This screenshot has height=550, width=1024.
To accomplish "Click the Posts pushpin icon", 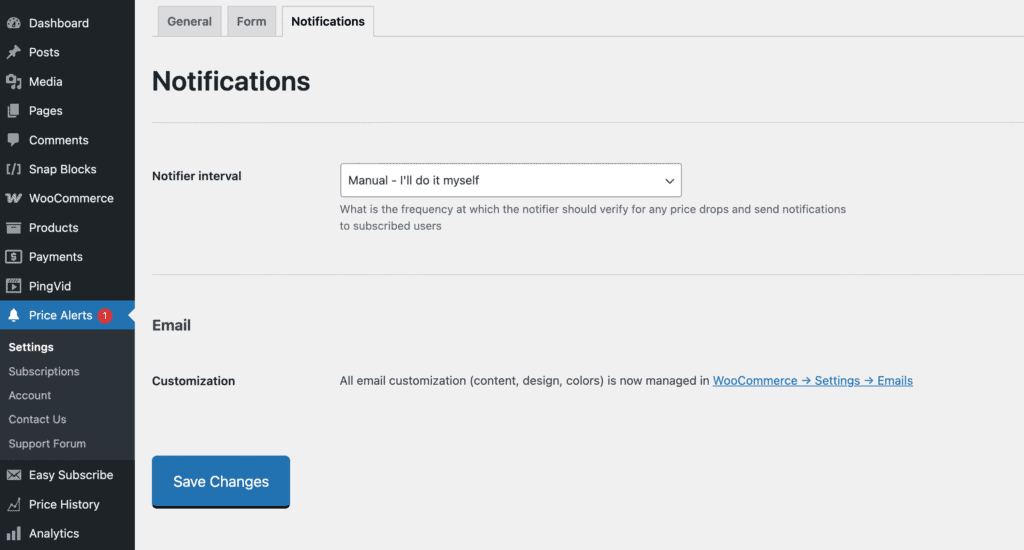I will [x=14, y=52].
